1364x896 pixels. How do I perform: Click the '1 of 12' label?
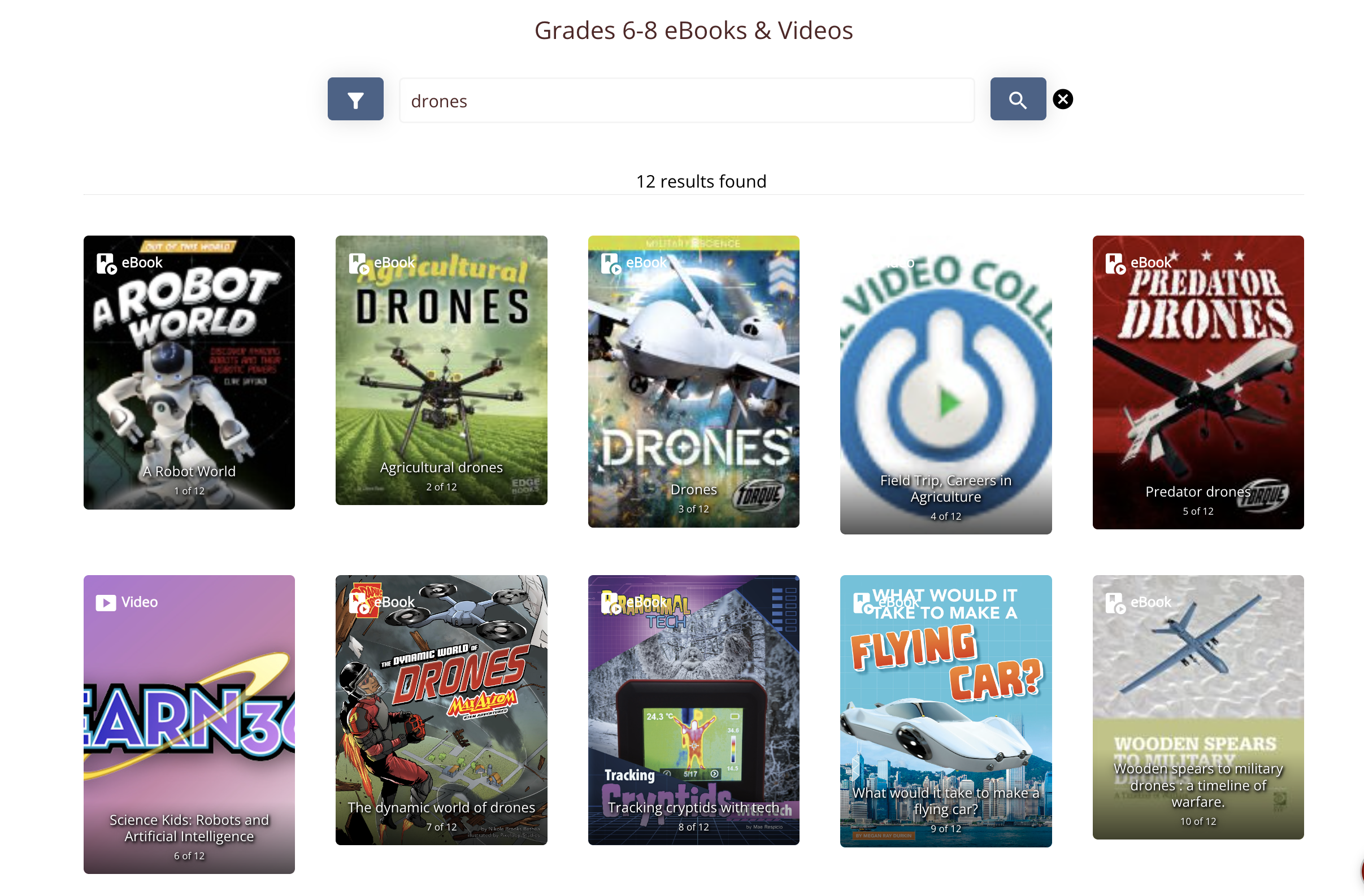click(189, 491)
